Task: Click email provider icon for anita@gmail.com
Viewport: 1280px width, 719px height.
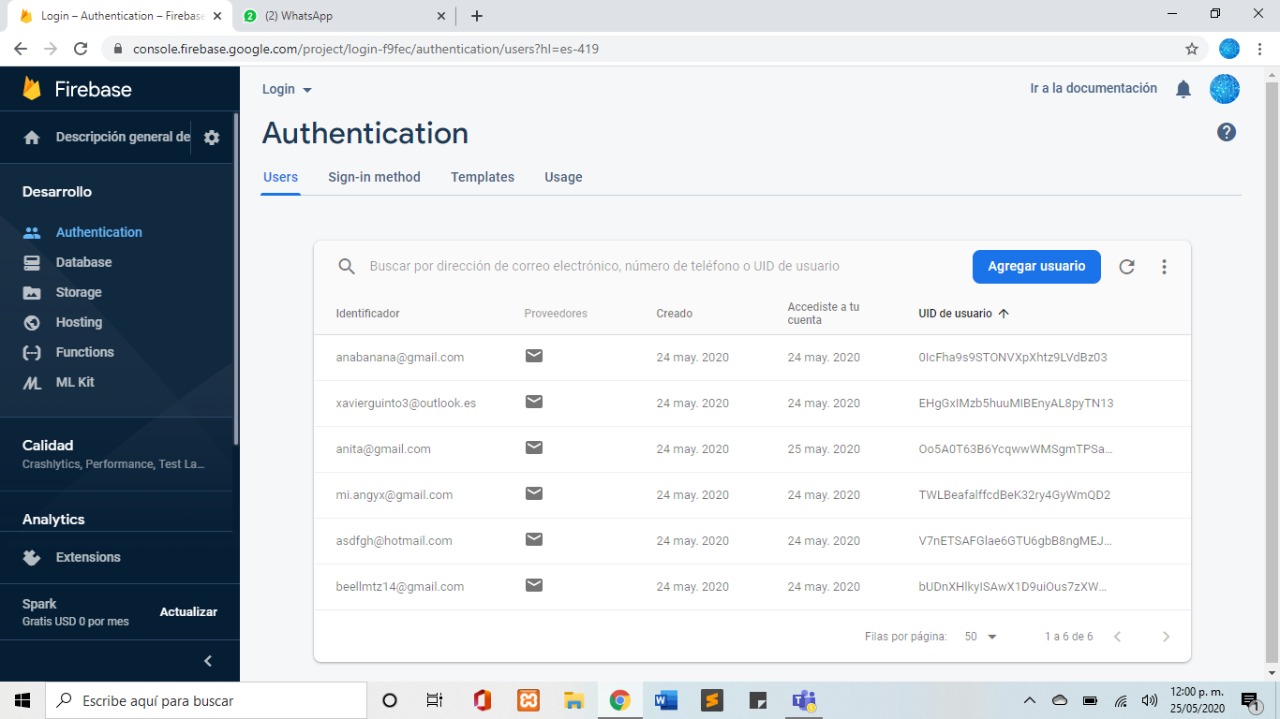Action: tap(534, 448)
